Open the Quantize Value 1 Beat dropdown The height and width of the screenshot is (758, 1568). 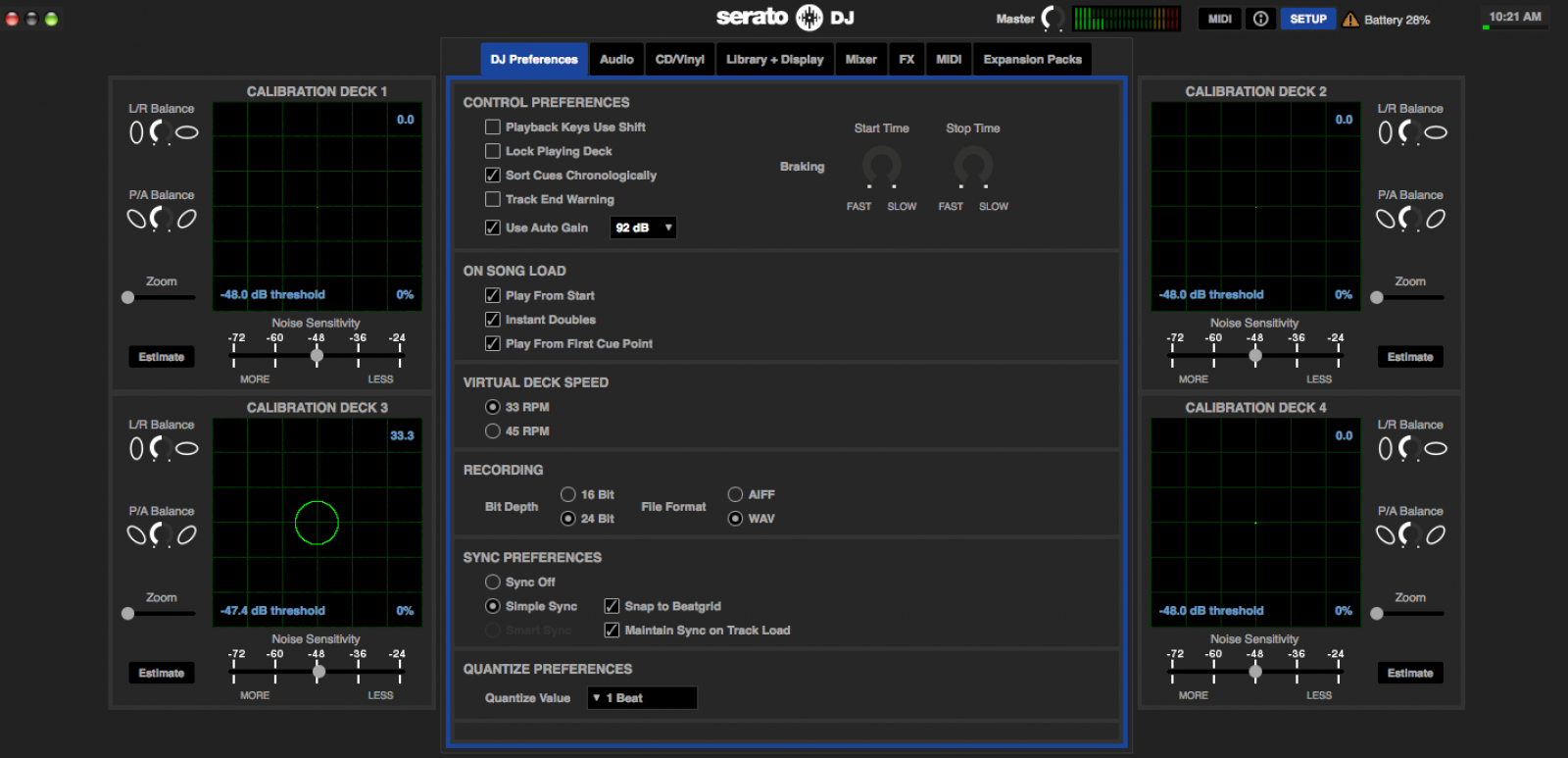pos(642,698)
